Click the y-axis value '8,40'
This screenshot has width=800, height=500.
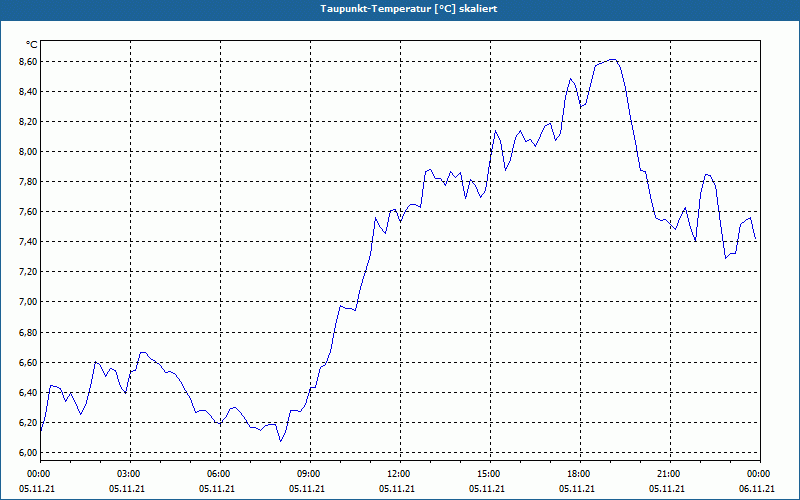coord(29,92)
